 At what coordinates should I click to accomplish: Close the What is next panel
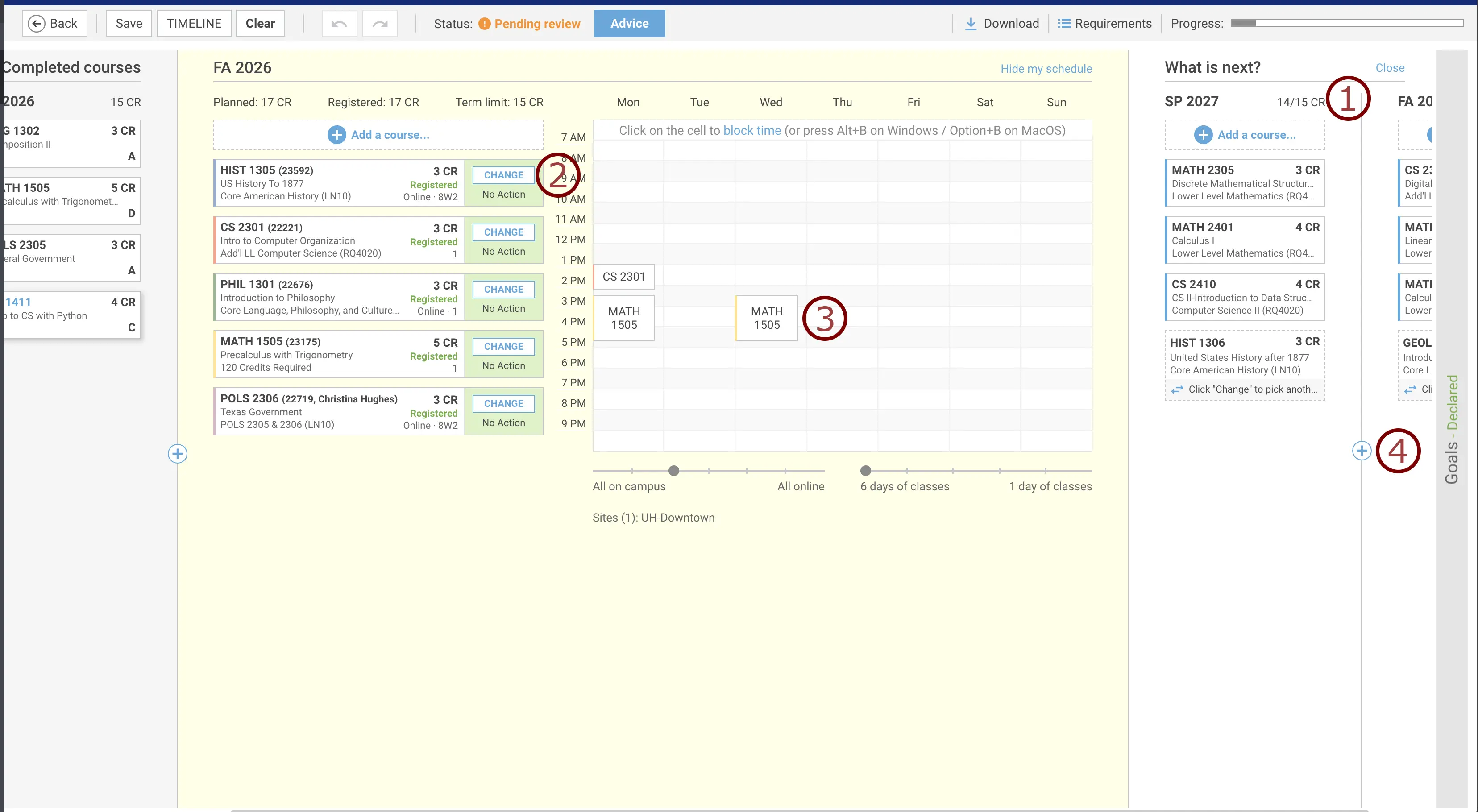pyautogui.click(x=1390, y=68)
